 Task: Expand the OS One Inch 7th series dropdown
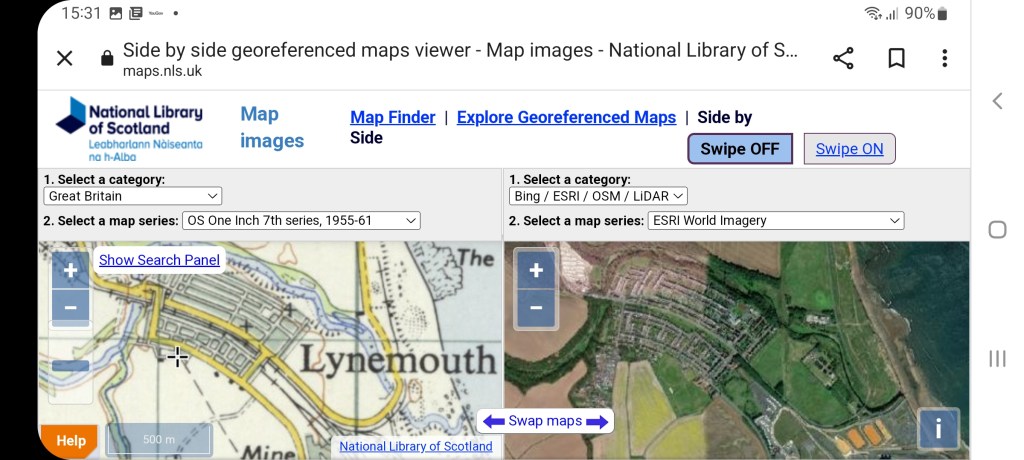click(301, 221)
